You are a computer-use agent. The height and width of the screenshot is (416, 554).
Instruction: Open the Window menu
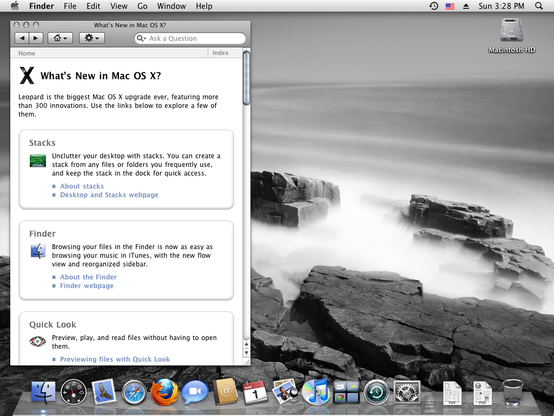coord(171,6)
